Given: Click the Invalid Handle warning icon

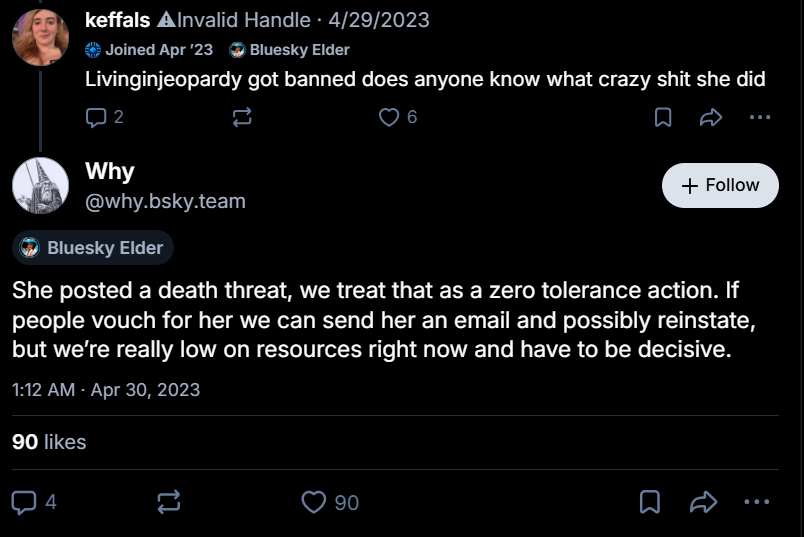Looking at the screenshot, I should (x=166, y=20).
